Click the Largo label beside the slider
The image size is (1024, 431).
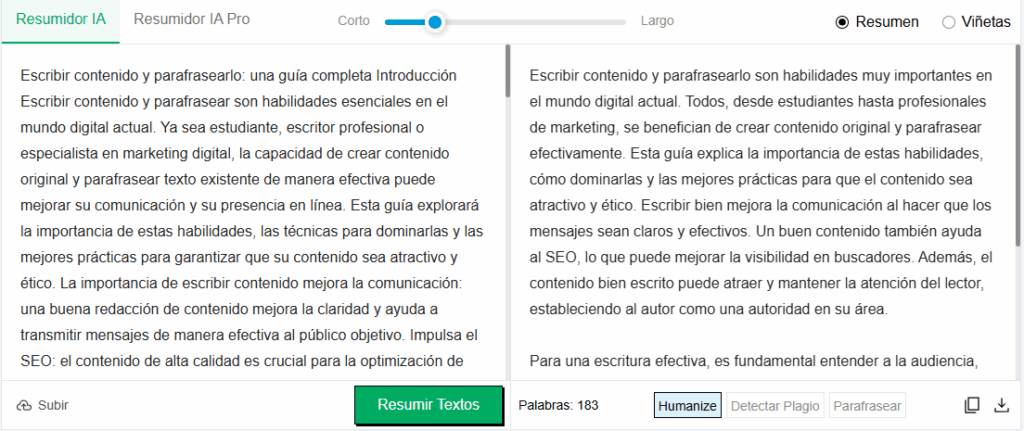tap(657, 21)
